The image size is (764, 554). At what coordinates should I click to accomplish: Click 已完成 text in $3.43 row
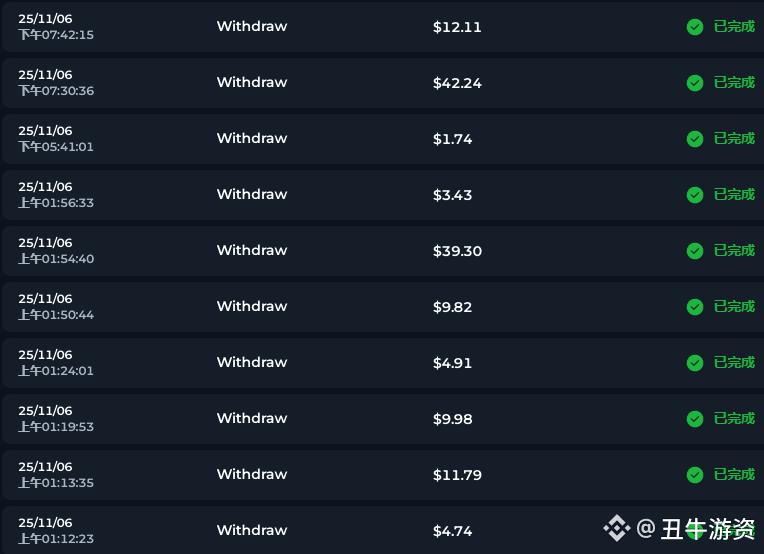[734, 195]
